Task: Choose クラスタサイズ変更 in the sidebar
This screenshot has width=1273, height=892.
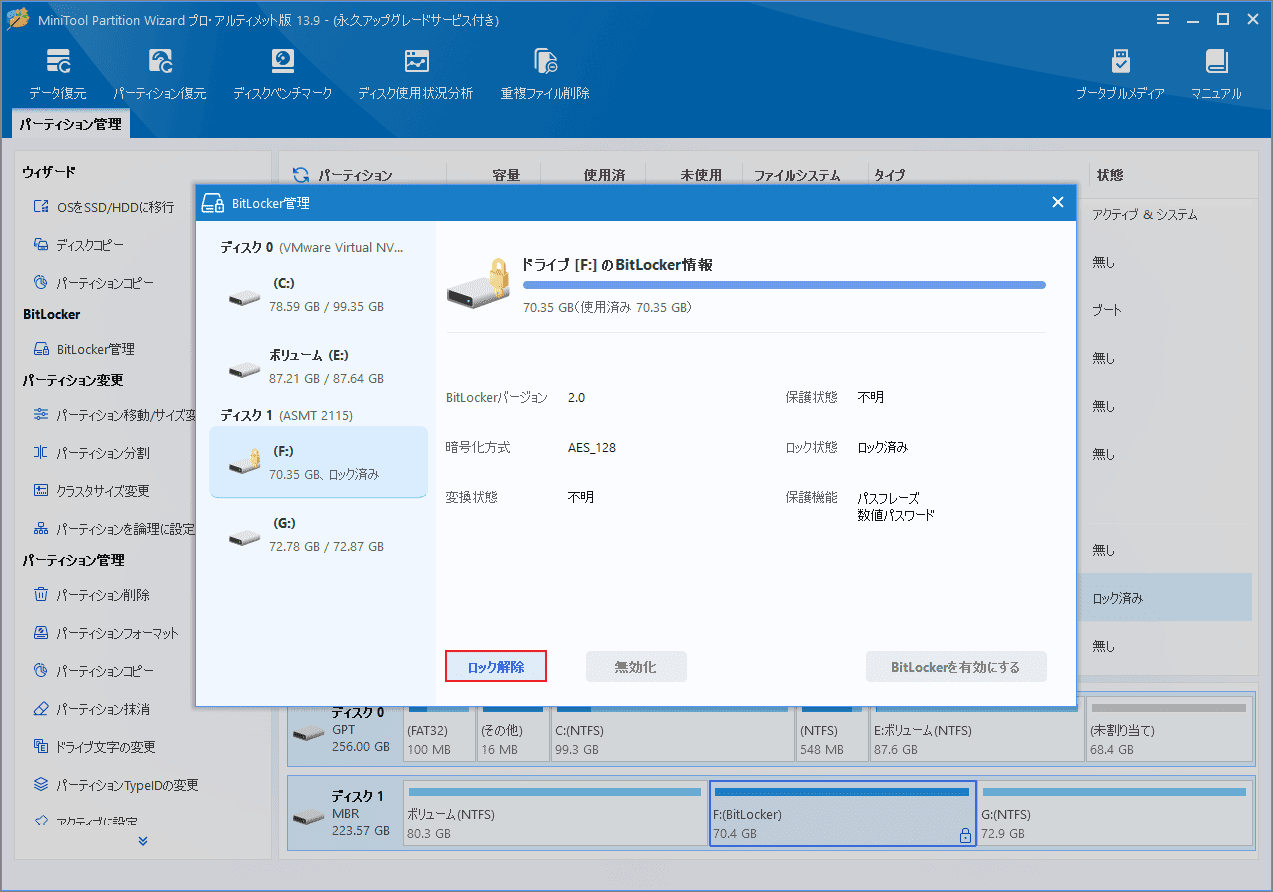Action: point(91,491)
